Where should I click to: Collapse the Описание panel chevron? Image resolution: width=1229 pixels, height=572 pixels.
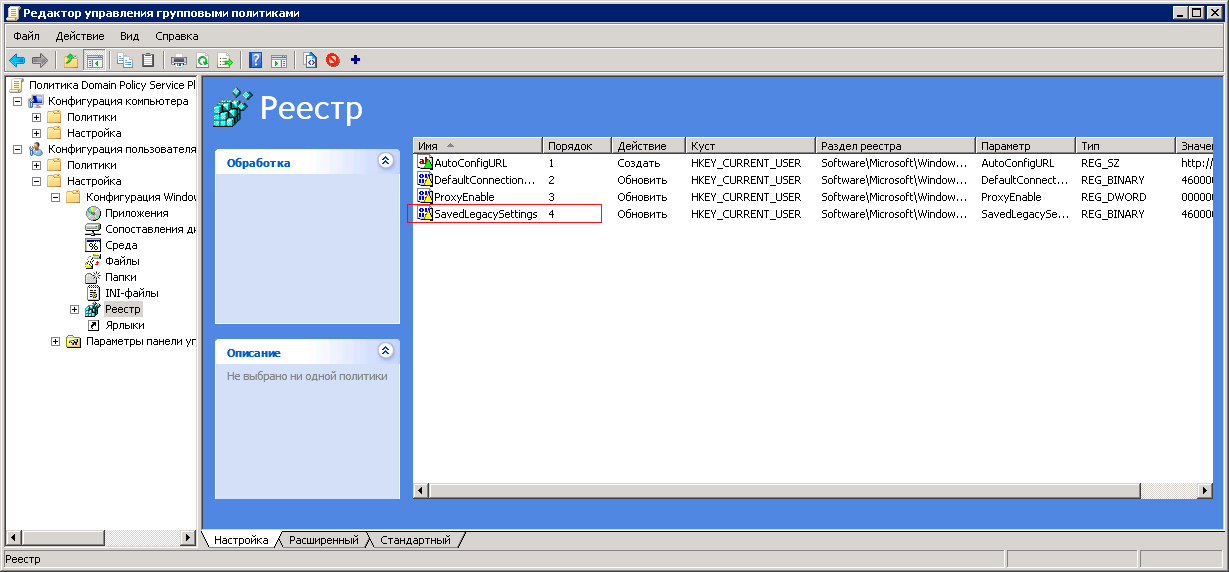[x=386, y=351]
